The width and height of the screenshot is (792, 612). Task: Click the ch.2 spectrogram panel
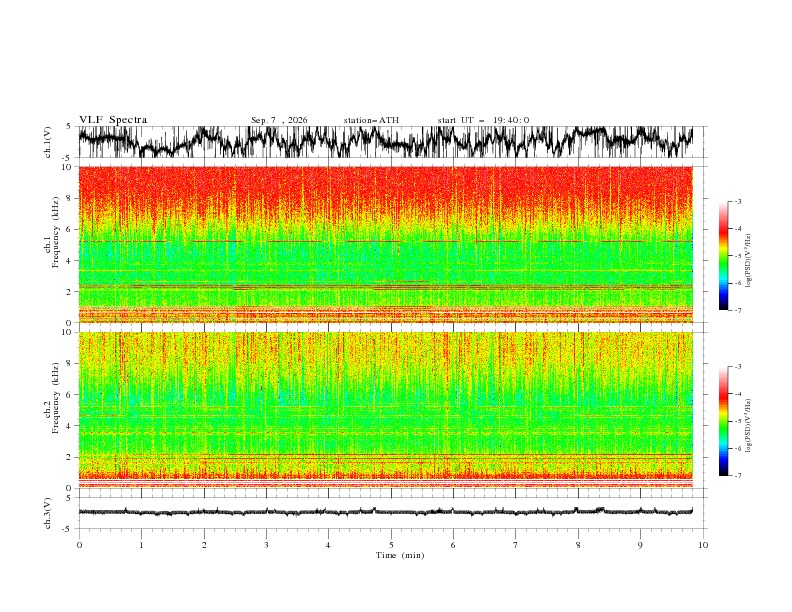pyautogui.click(x=386, y=410)
